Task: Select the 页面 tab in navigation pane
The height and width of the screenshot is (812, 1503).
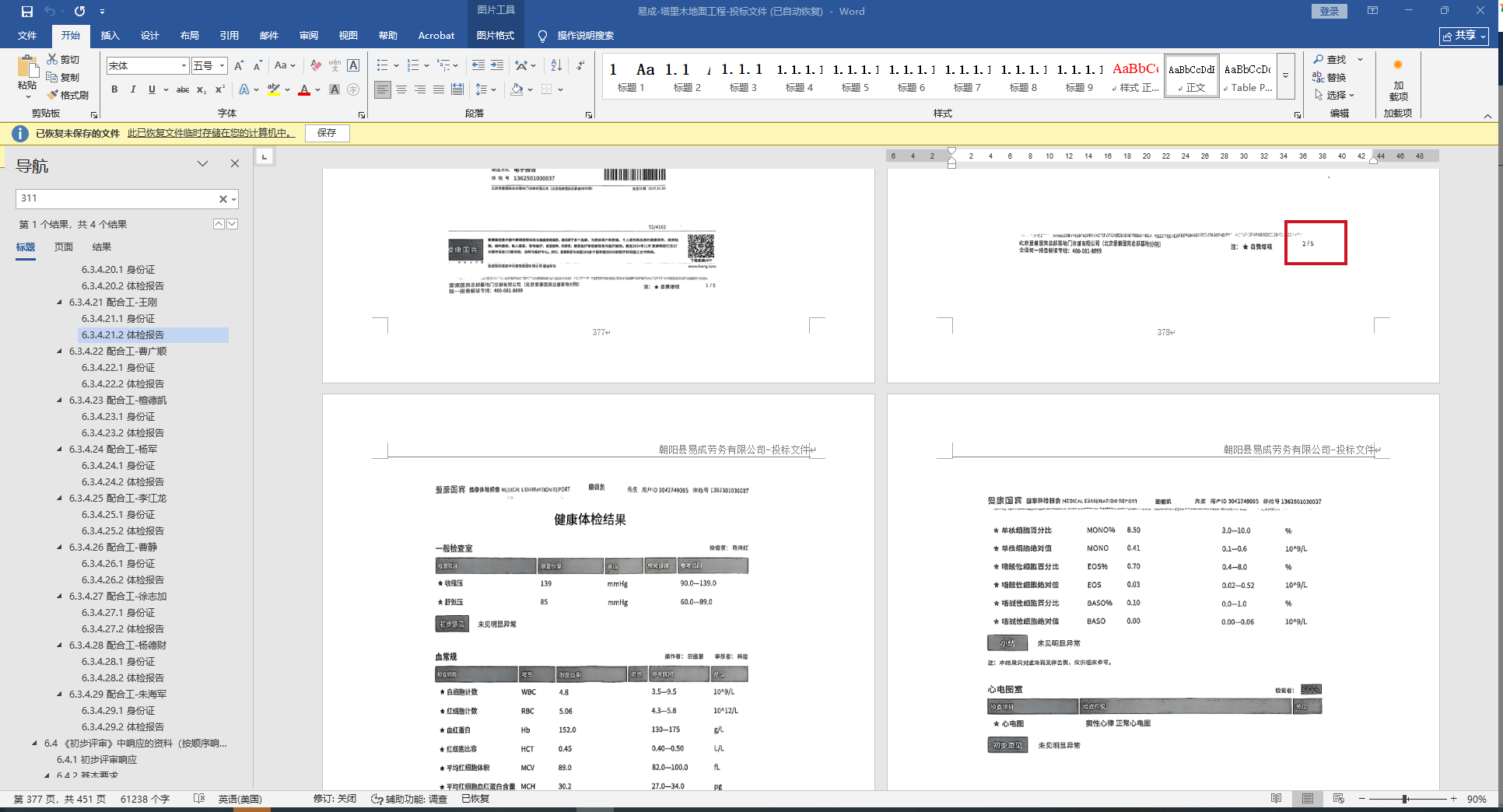Action: click(64, 247)
